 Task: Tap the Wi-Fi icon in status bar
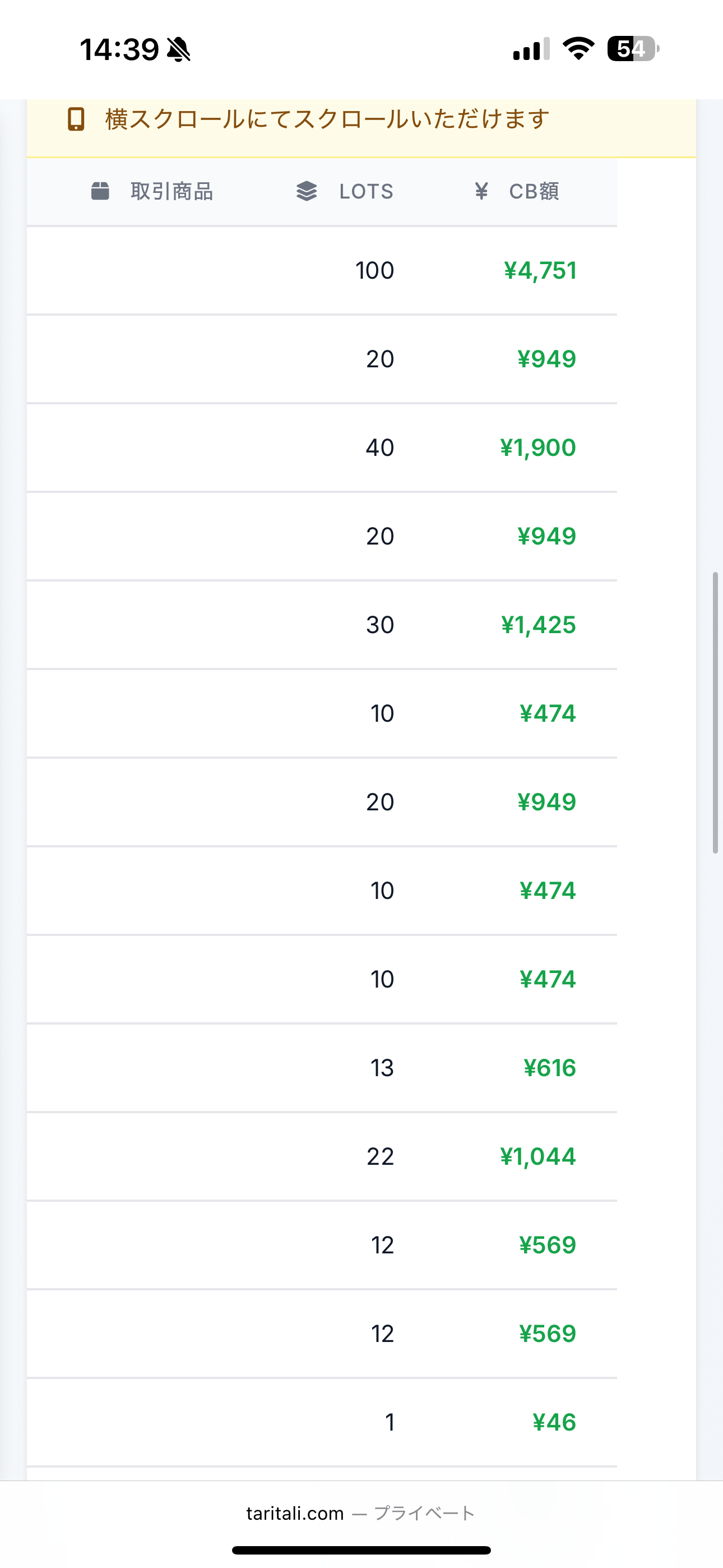point(578,49)
